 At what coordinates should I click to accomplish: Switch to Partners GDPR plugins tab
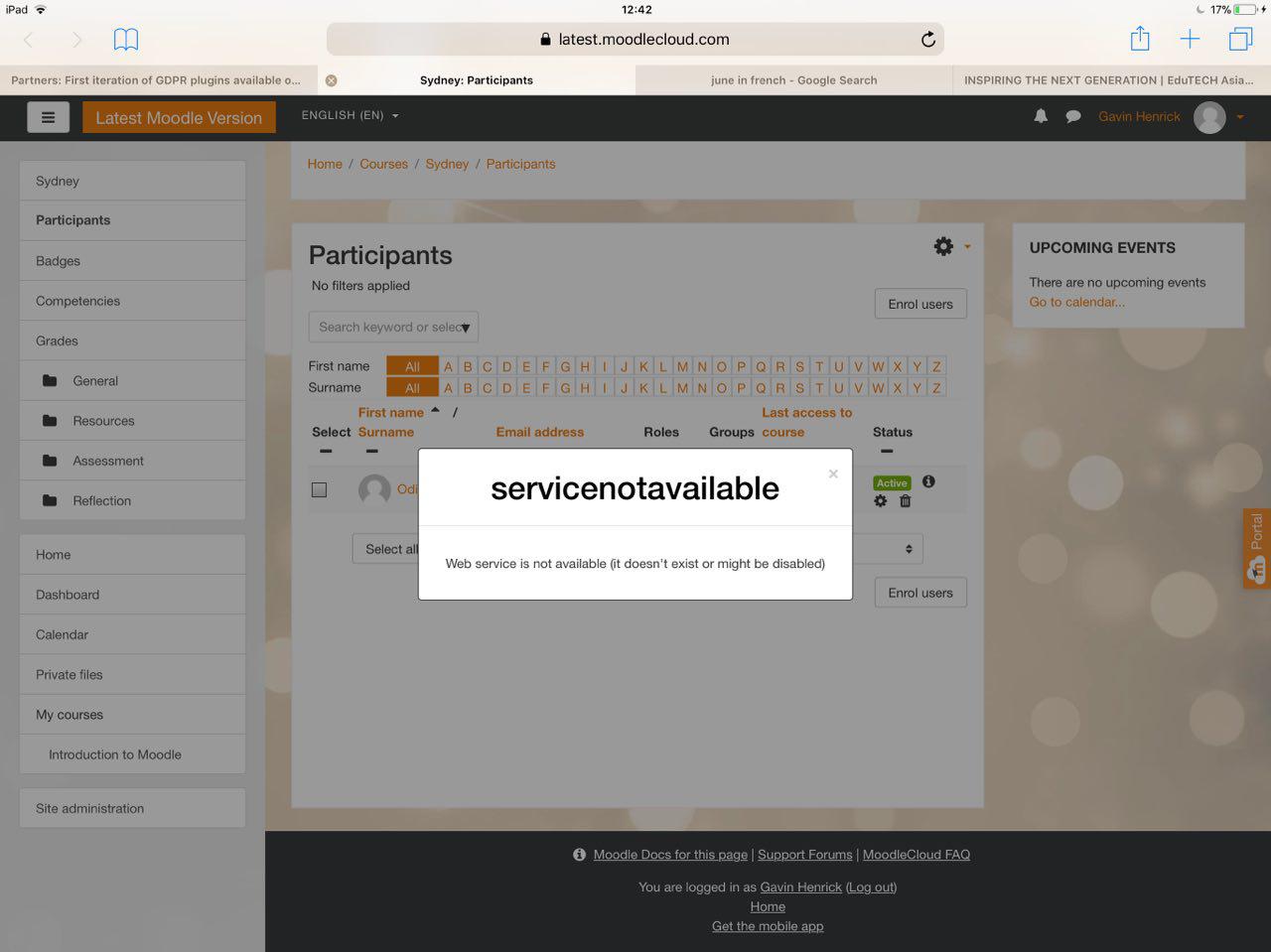(x=159, y=80)
